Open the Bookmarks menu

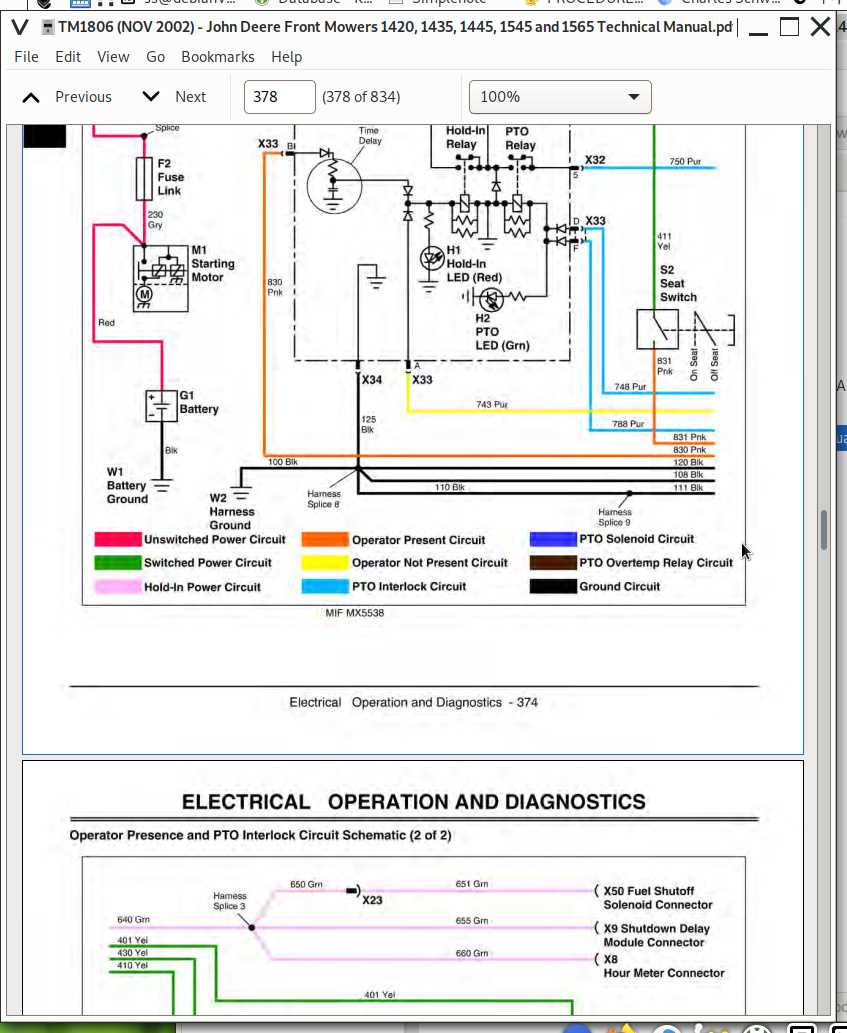218,57
